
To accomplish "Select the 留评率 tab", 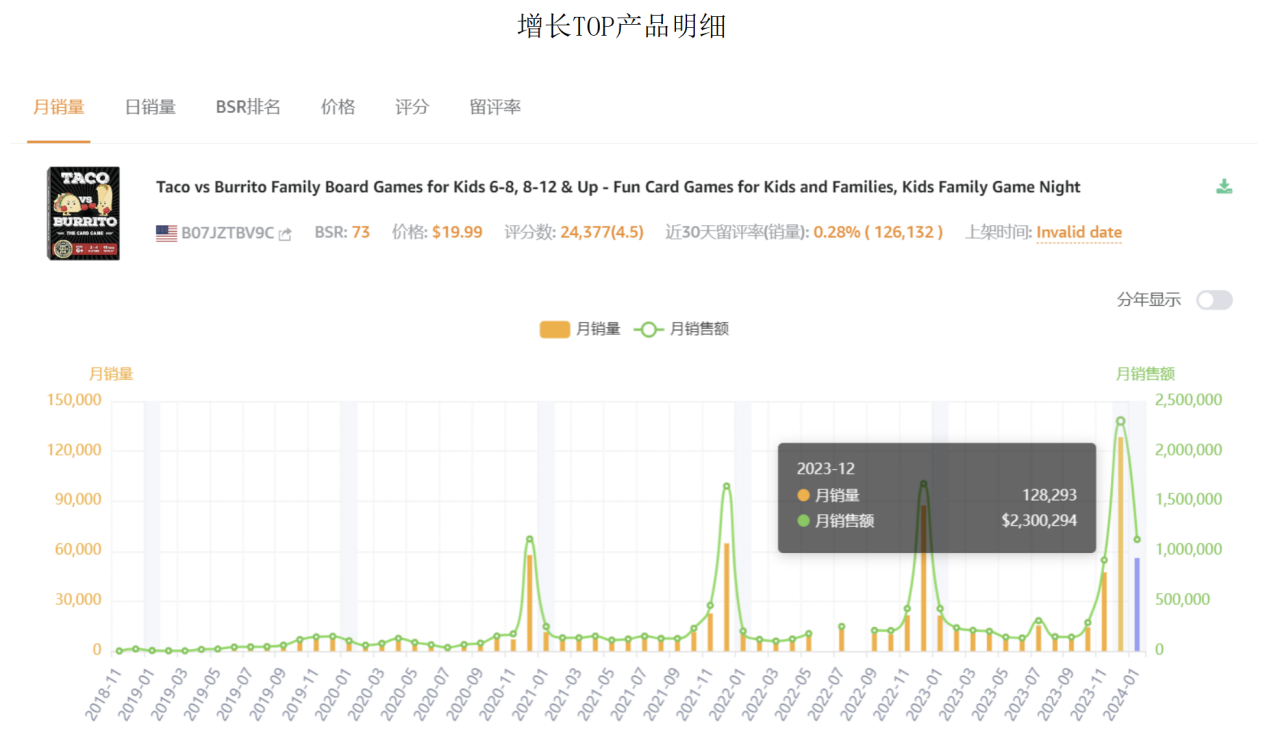I will pos(495,107).
